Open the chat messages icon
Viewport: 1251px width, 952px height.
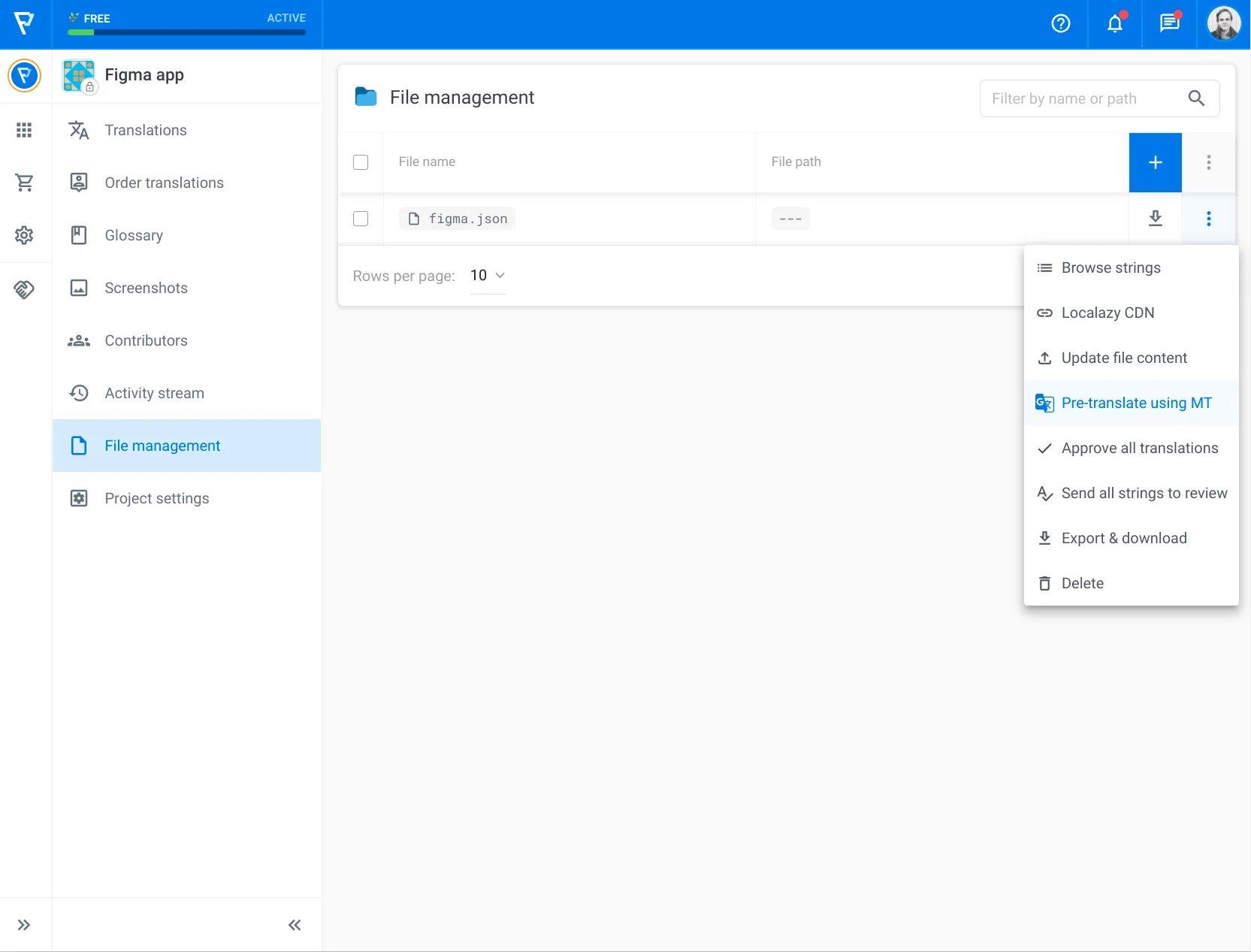click(1169, 24)
